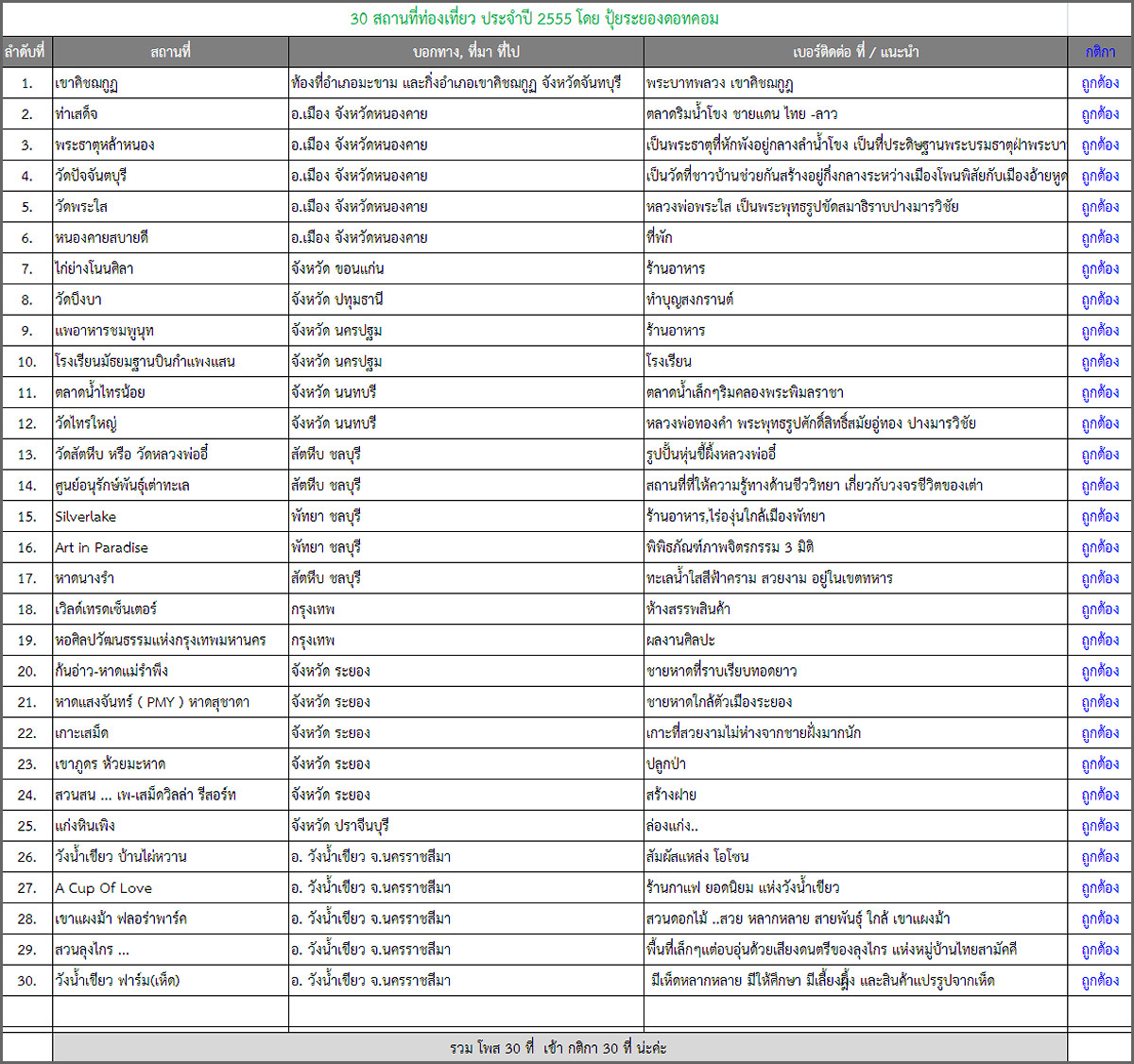Click the blue กติกา header link
1134x1064 pixels.
click(x=1099, y=52)
